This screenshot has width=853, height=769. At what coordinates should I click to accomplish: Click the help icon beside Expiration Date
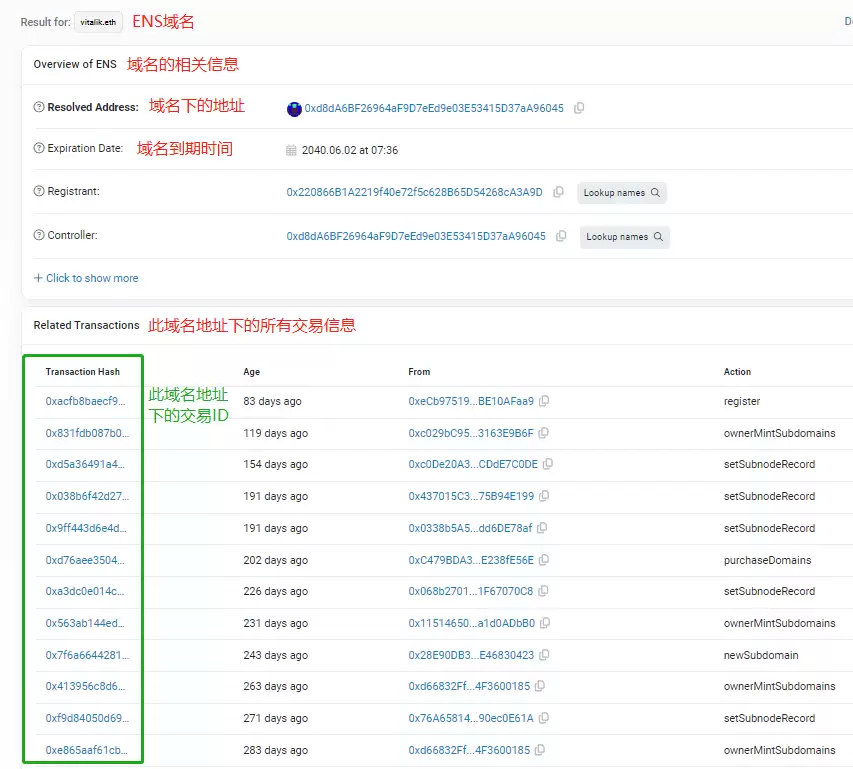(x=37, y=150)
